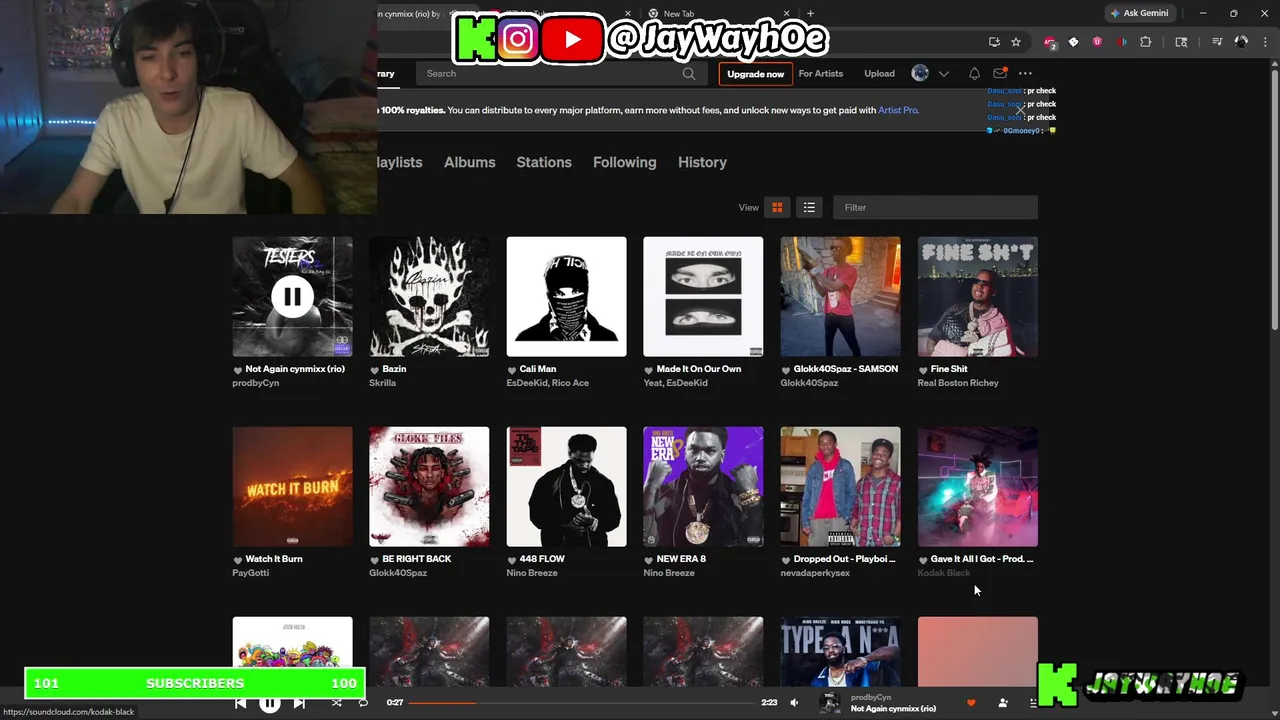This screenshot has width=1280, height=720.
Task: Switch to the Following tab
Action: coord(624,162)
